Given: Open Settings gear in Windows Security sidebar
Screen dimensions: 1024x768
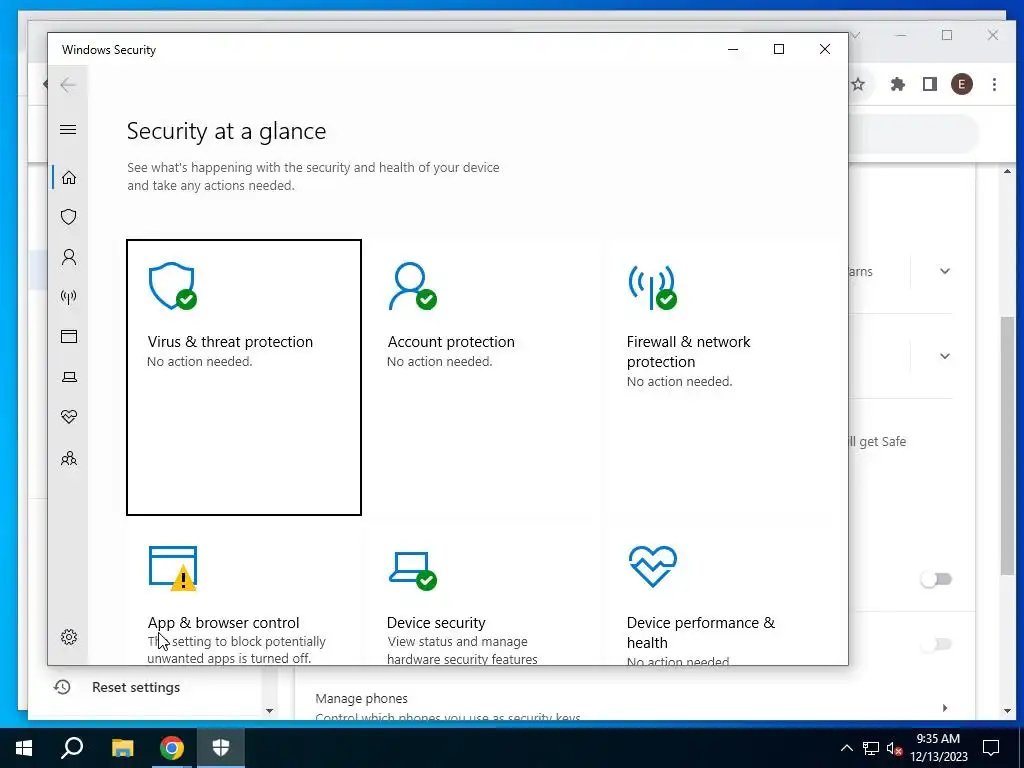Looking at the screenshot, I should coord(69,637).
